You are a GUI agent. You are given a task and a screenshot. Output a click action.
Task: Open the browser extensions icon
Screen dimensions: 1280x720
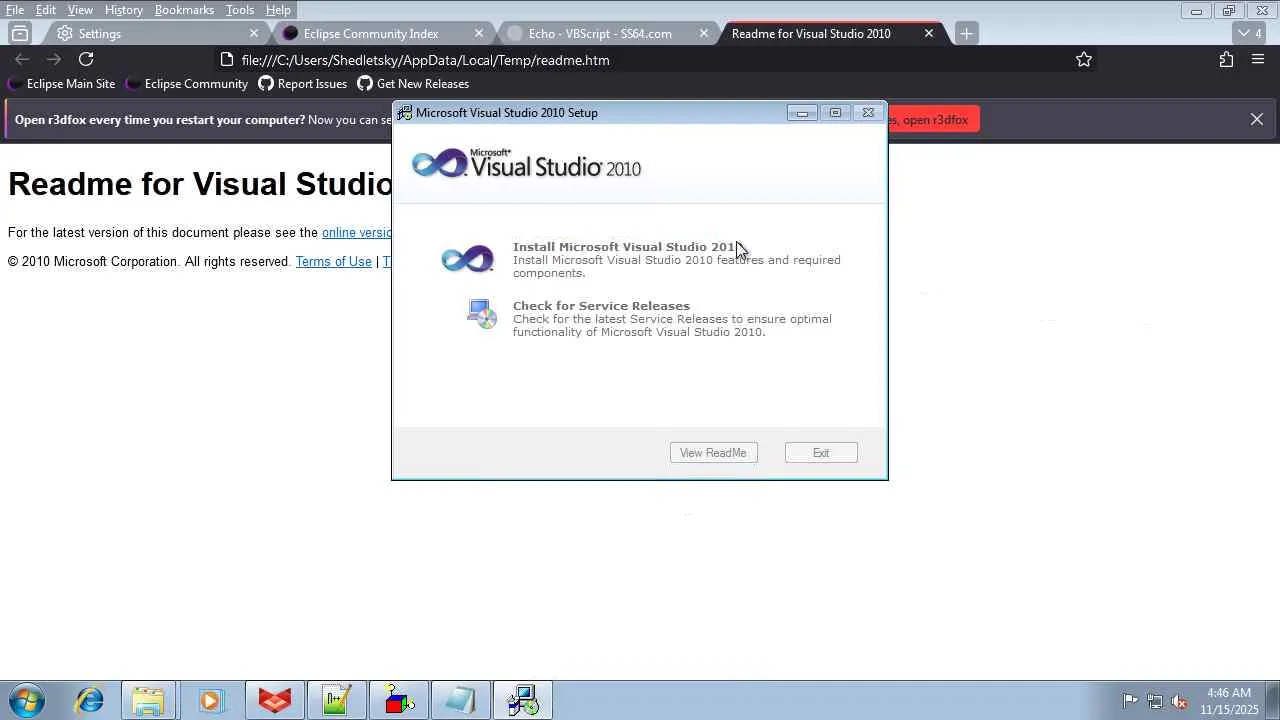click(x=1226, y=60)
